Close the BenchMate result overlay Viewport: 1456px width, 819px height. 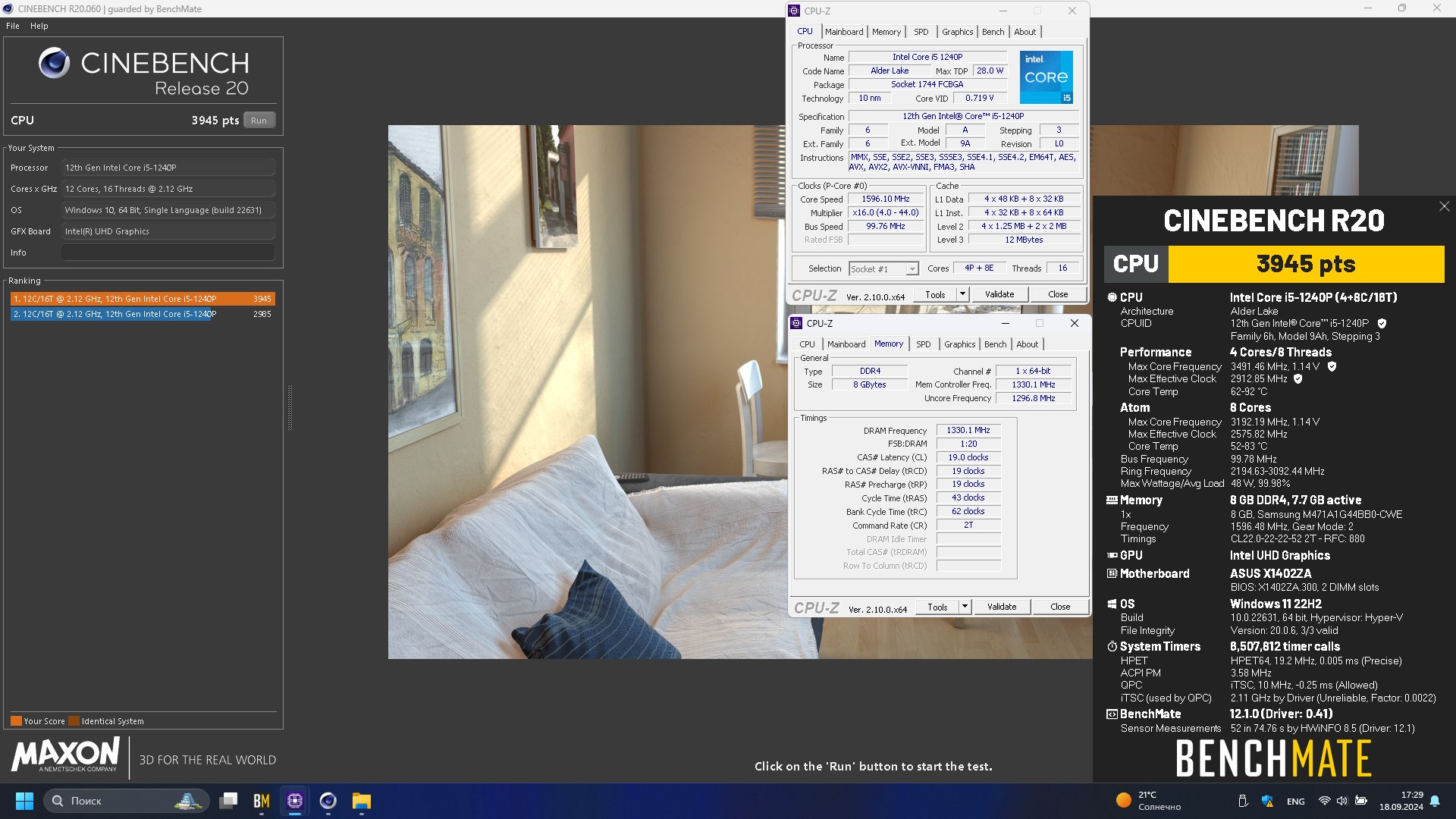[x=1444, y=206]
